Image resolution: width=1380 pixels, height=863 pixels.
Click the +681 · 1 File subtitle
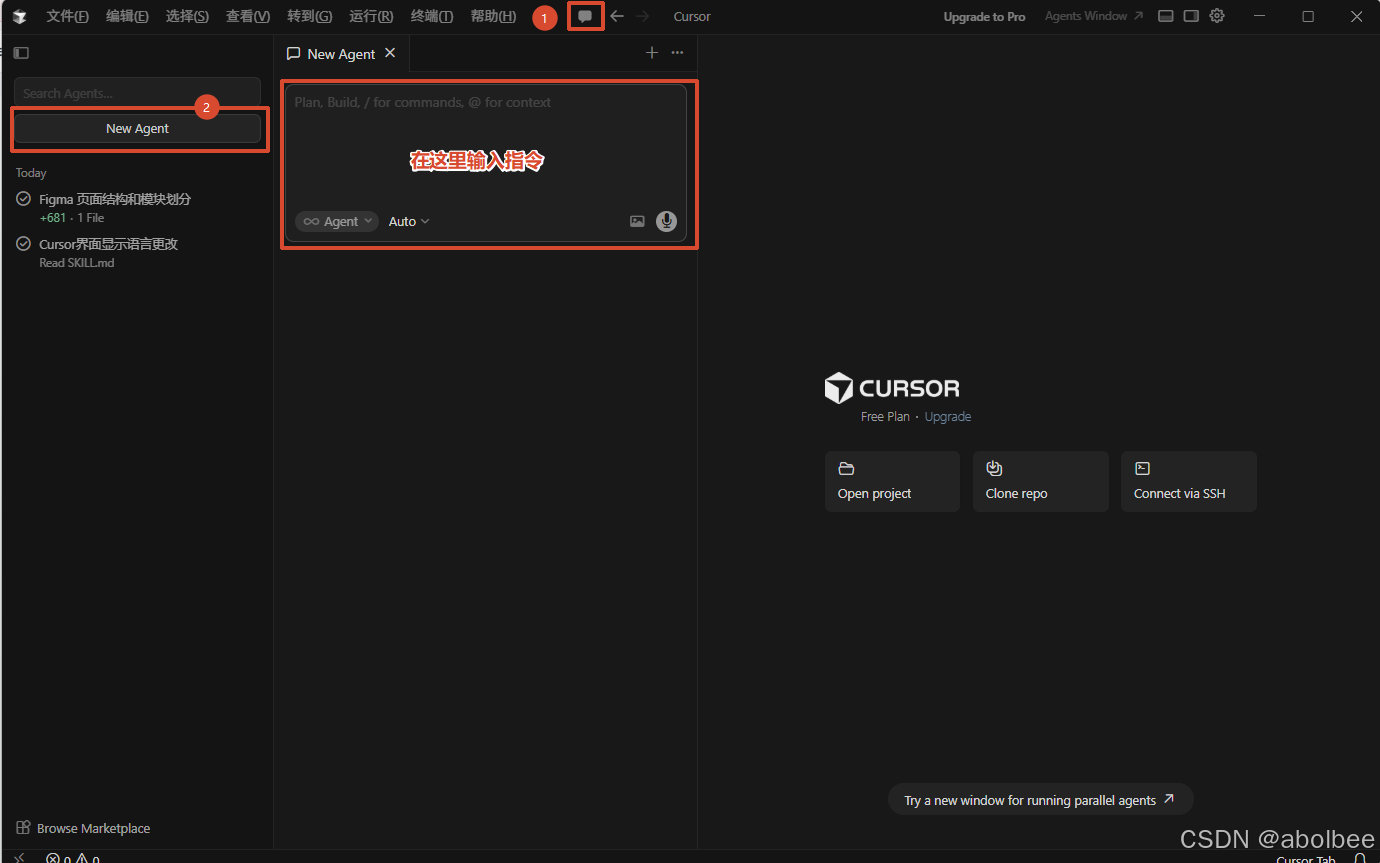tap(71, 217)
